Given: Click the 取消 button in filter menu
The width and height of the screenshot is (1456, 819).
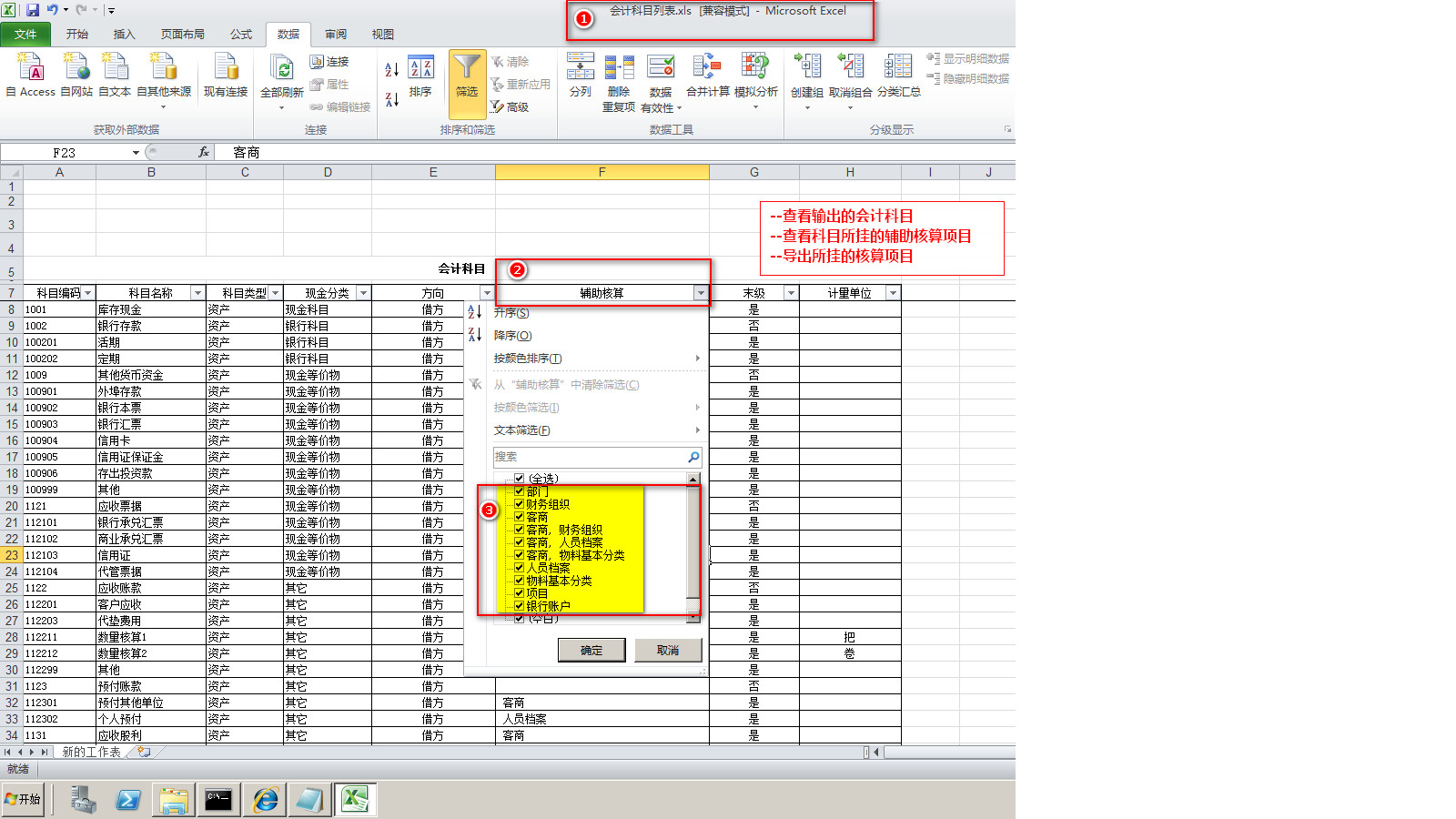Looking at the screenshot, I should (x=668, y=650).
